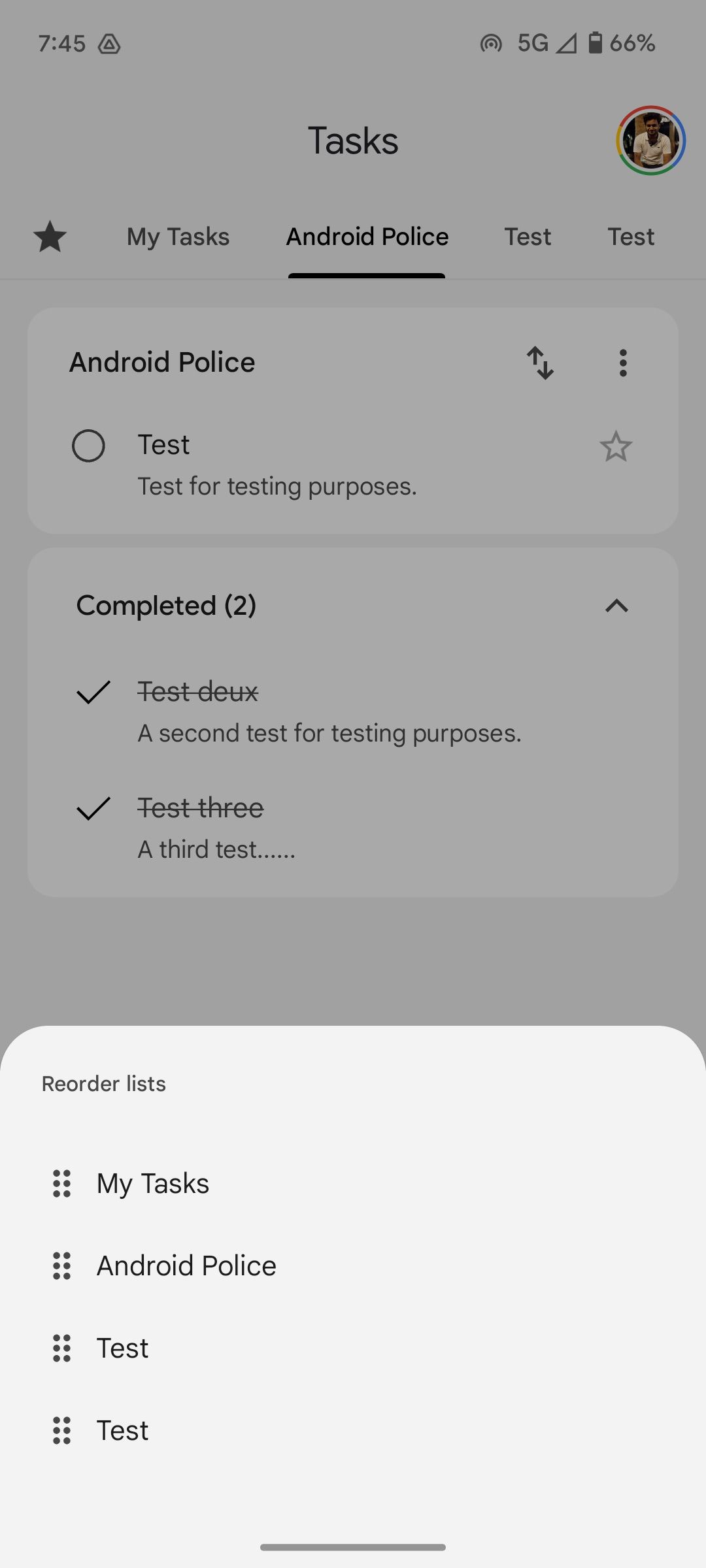
Task: Mark the Test task as complete
Action: click(88, 446)
